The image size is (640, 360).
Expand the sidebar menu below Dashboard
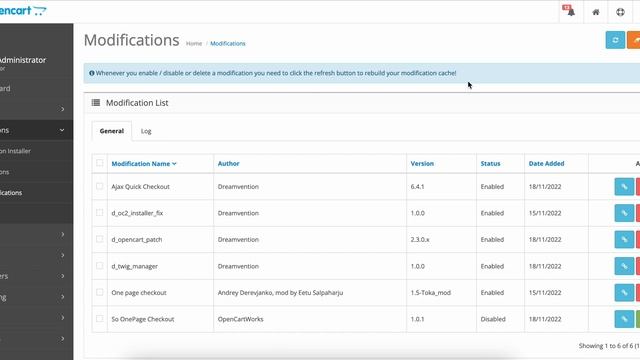tap(36, 109)
